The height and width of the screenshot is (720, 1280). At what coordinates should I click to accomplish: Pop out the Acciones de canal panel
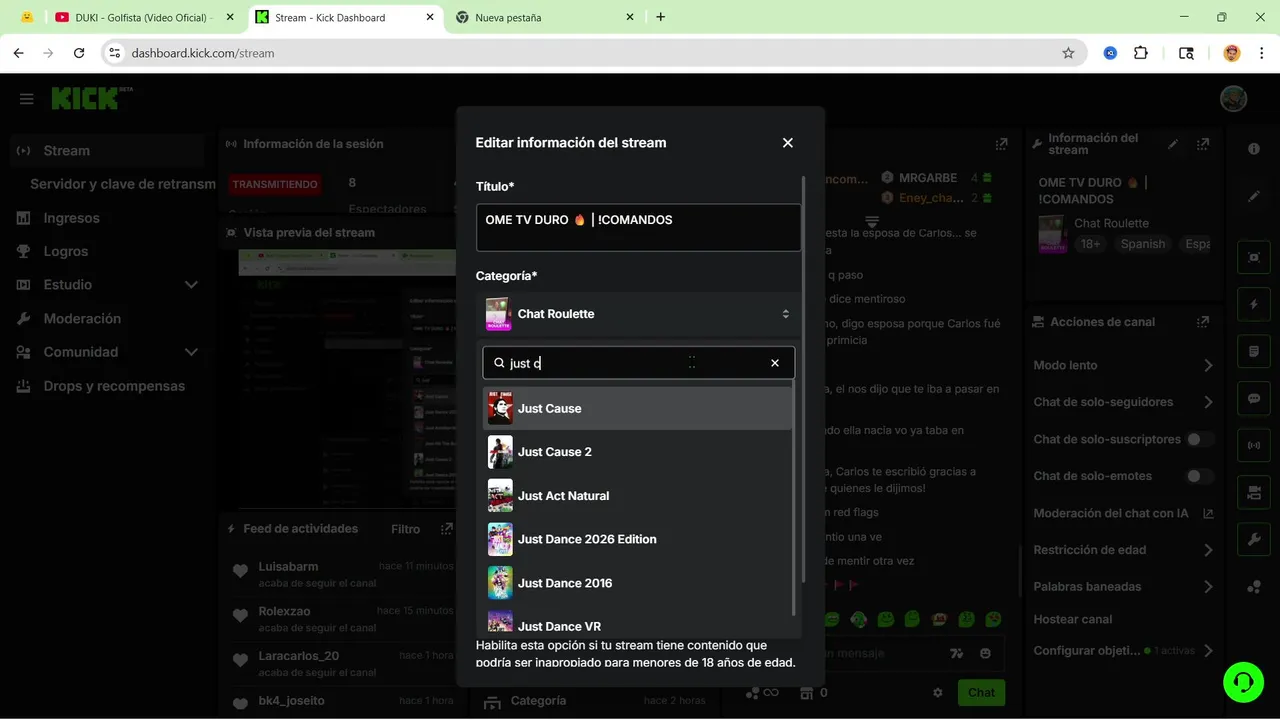[x=1203, y=322]
